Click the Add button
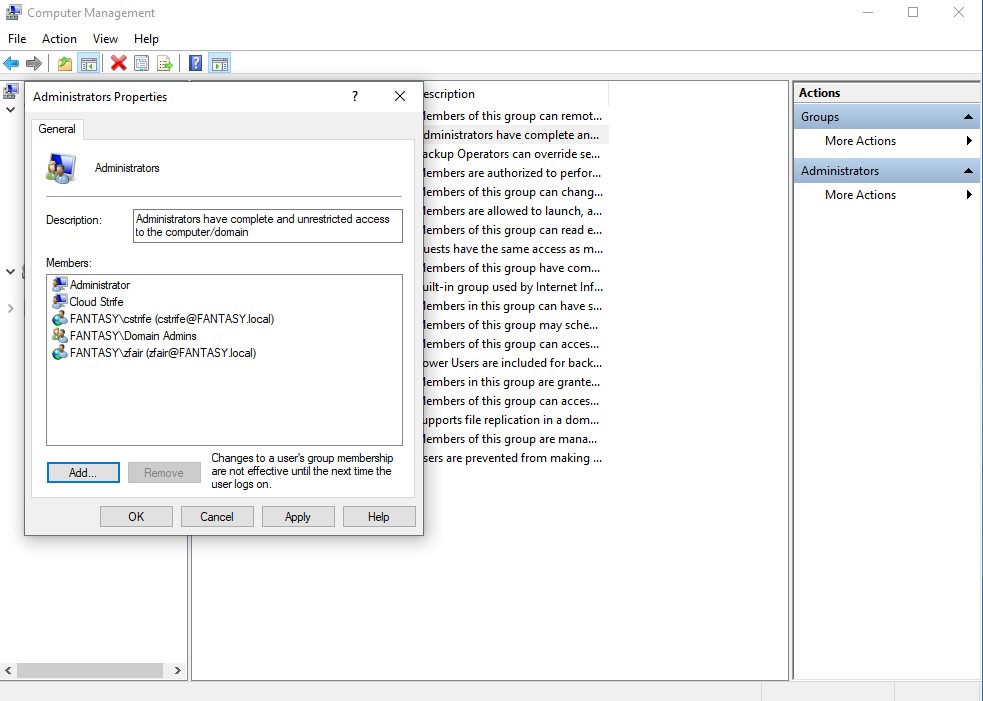Screen dimensions: 983x701 83,472
